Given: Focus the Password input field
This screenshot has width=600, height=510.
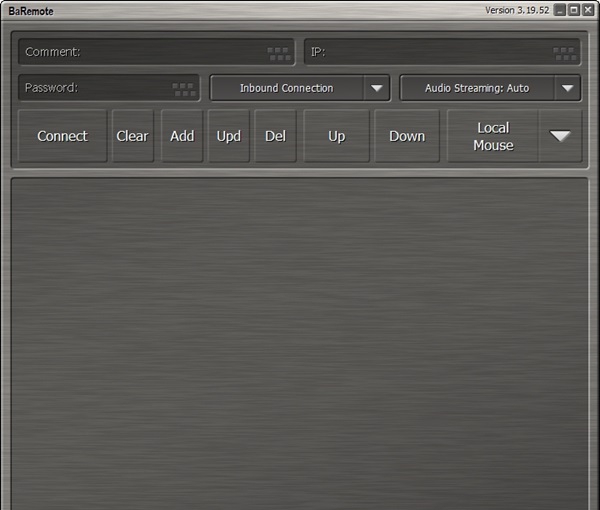Looking at the screenshot, I should 109,88.
